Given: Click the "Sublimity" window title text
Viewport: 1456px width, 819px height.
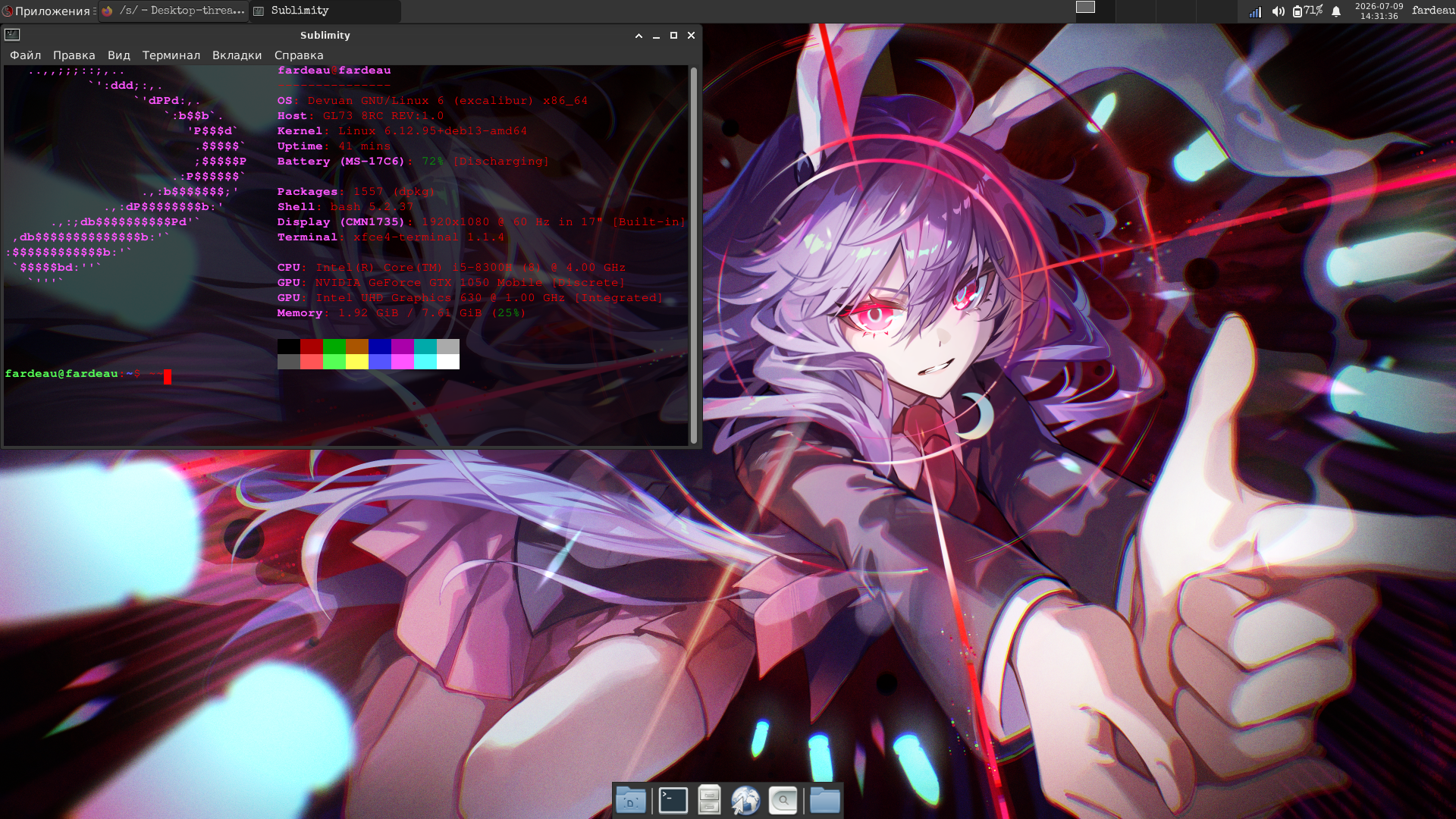Looking at the screenshot, I should click(x=325, y=36).
